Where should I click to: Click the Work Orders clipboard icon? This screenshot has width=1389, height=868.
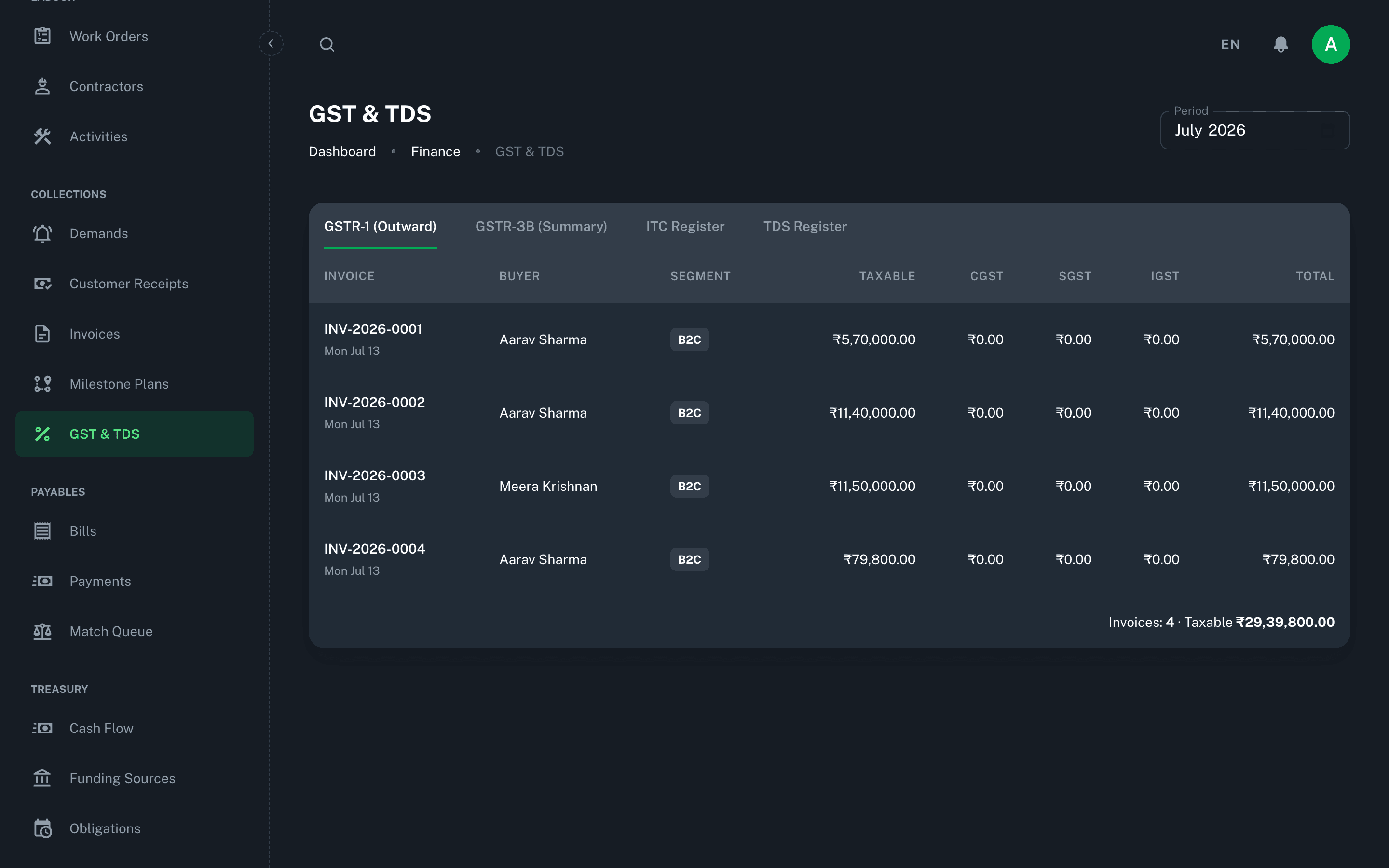42,36
